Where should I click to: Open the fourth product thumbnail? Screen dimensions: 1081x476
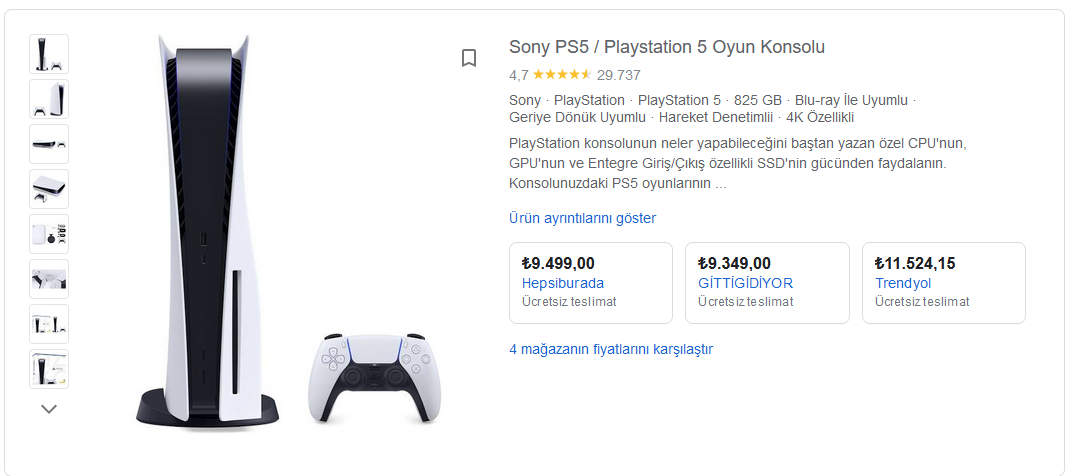pyautogui.click(x=49, y=189)
